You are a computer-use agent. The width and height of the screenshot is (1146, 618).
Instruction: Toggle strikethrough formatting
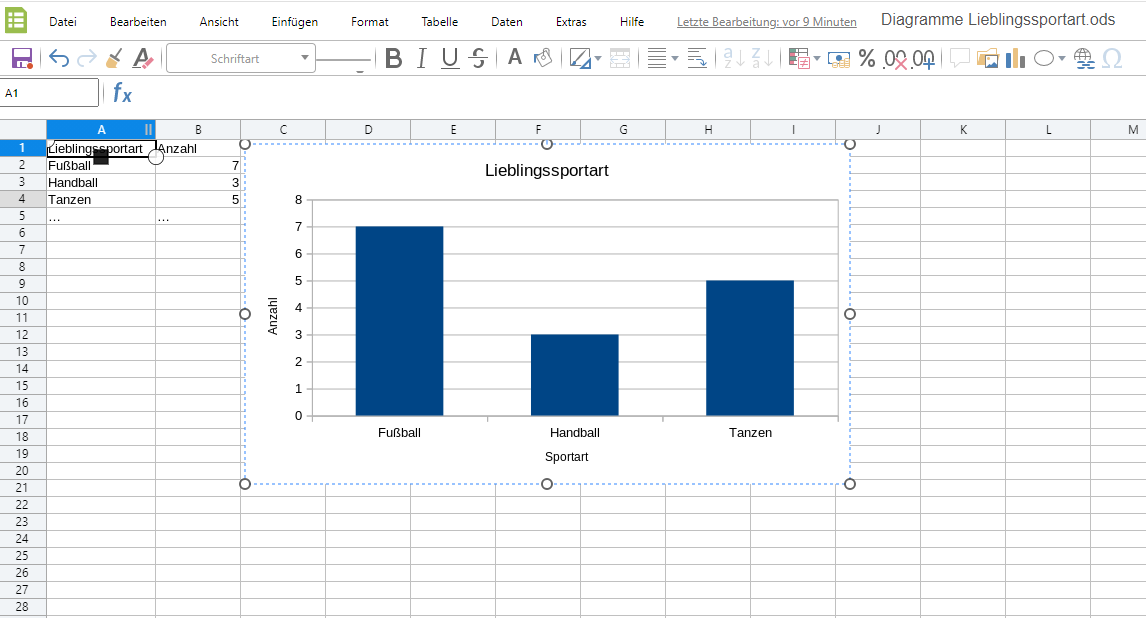tap(479, 58)
